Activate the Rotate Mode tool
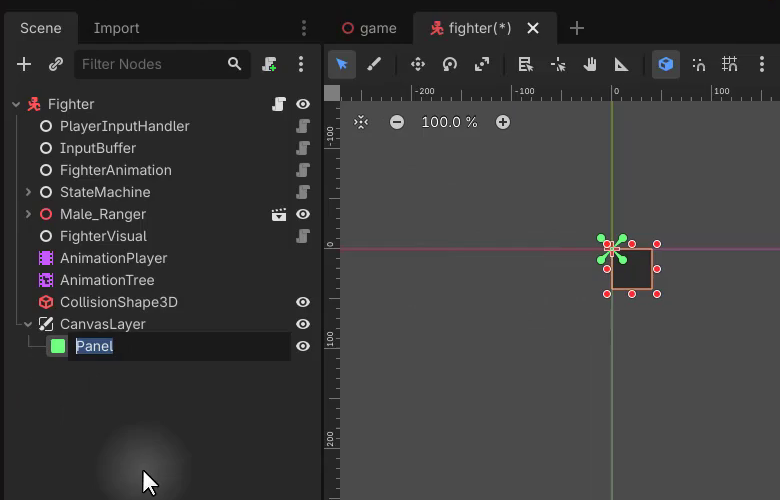Screen dimensions: 780x500 pos(450,64)
